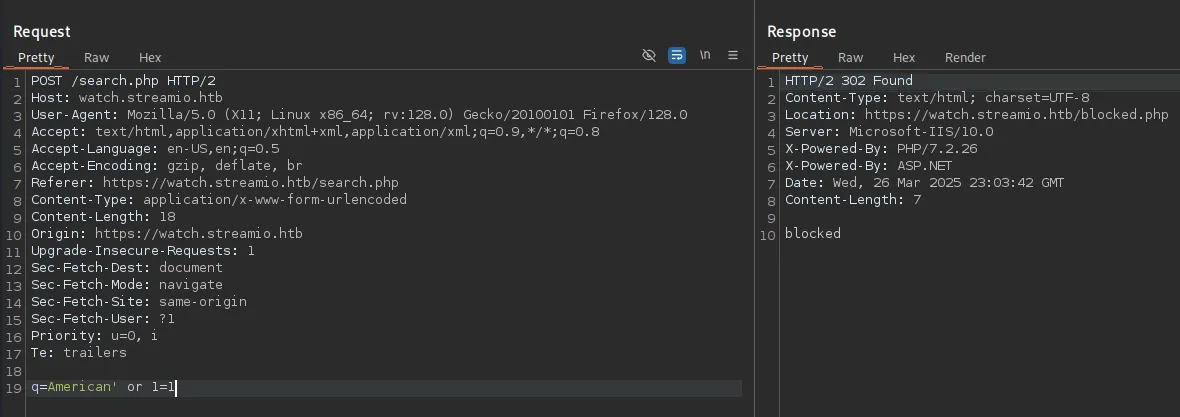1180x417 pixels.
Task: Click the q=American' or 1=1 body line
Action: (104, 387)
